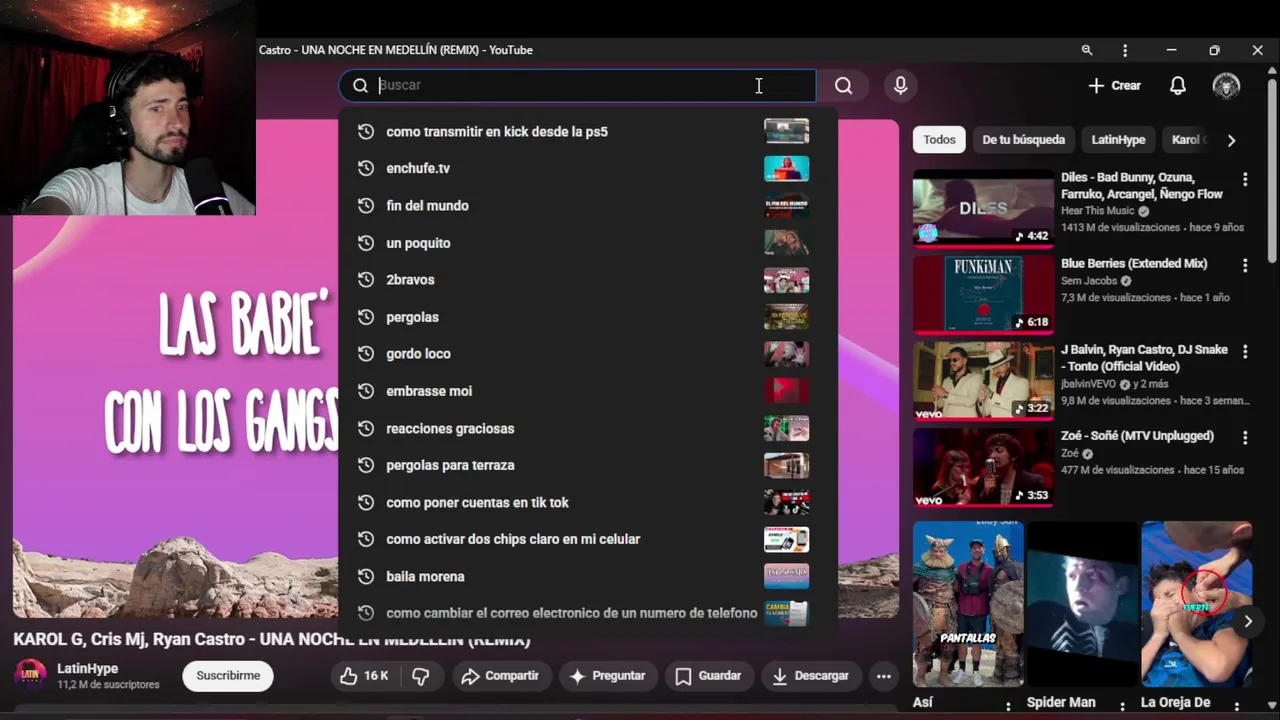
Task: Download video with Descargar button
Action: pyautogui.click(x=811, y=676)
